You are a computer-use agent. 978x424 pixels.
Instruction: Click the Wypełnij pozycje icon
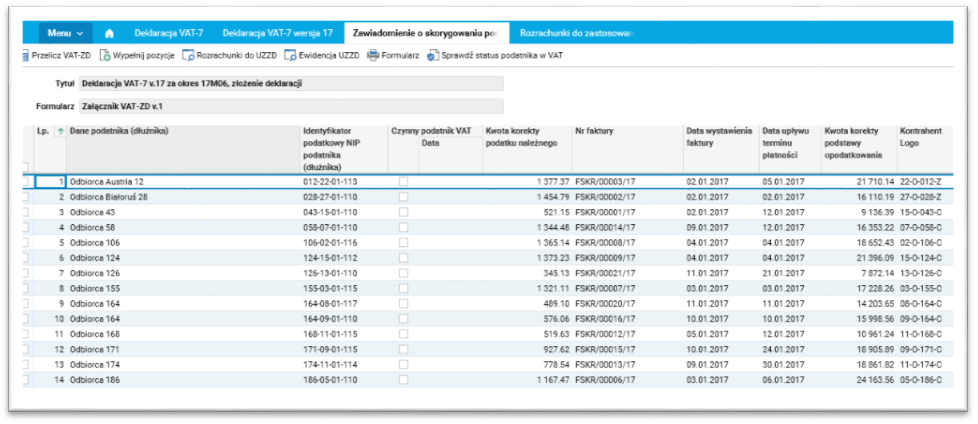pos(105,55)
